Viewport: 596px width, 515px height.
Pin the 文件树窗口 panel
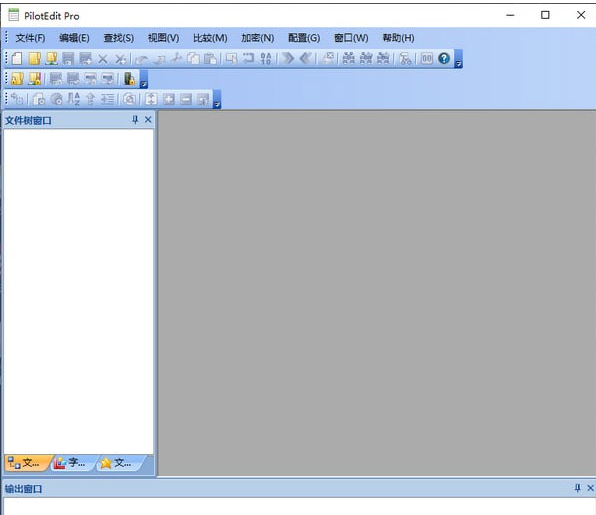click(135, 120)
